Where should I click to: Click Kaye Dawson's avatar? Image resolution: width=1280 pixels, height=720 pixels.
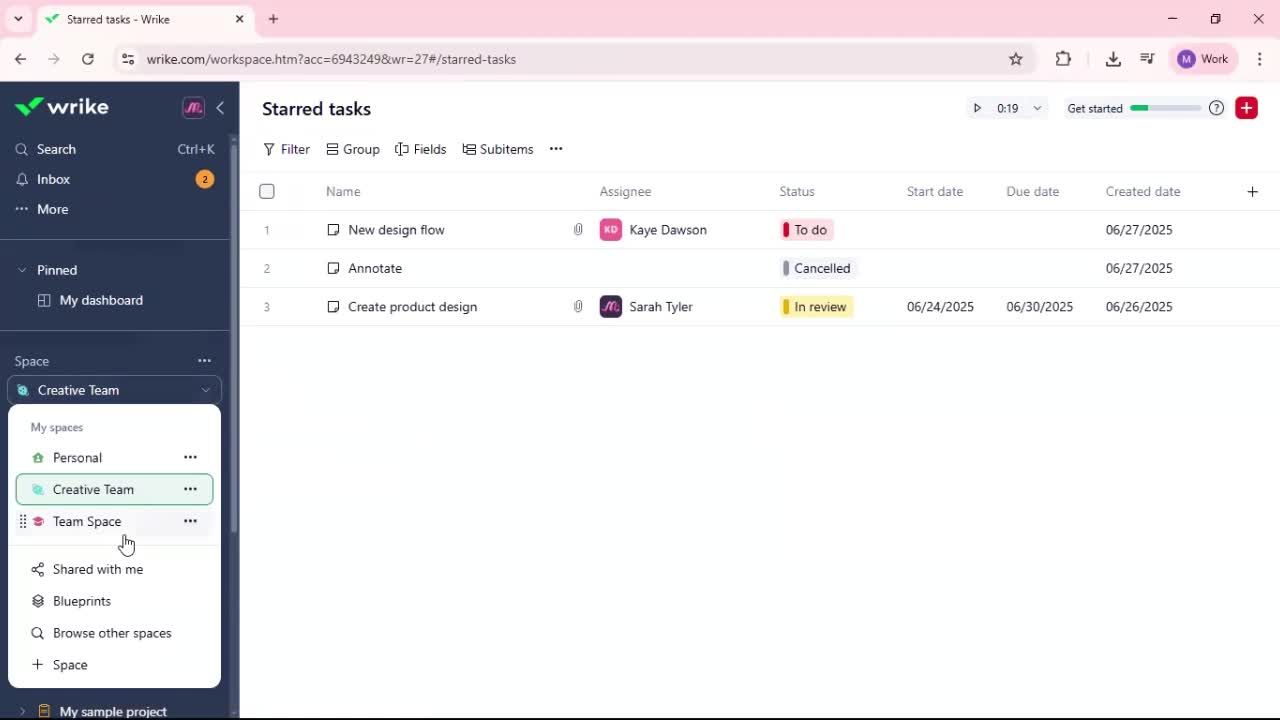pyautogui.click(x=610, y=230)
